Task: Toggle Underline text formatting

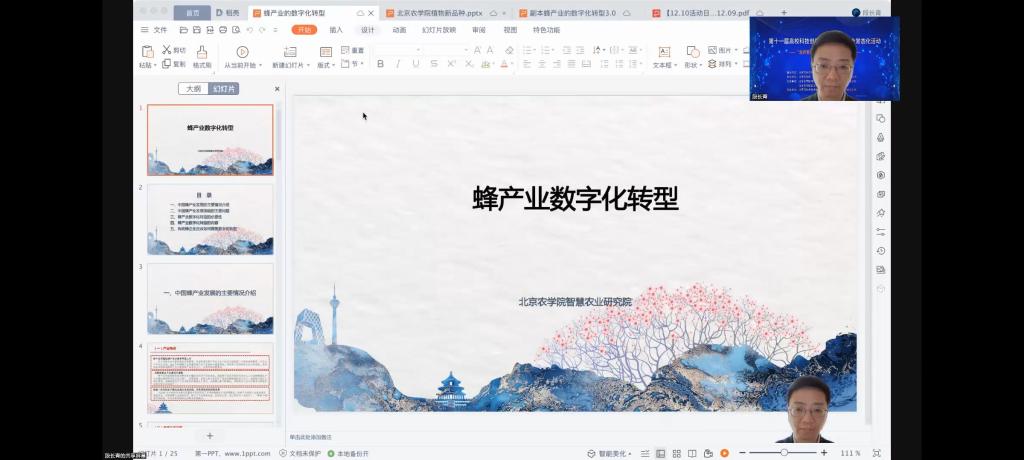Action: 416,64
